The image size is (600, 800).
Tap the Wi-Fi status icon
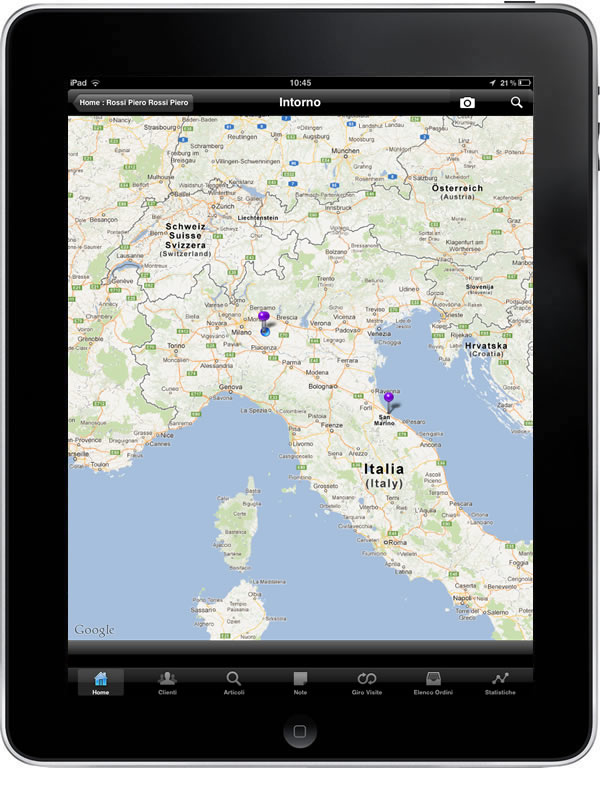click(95, 83)
